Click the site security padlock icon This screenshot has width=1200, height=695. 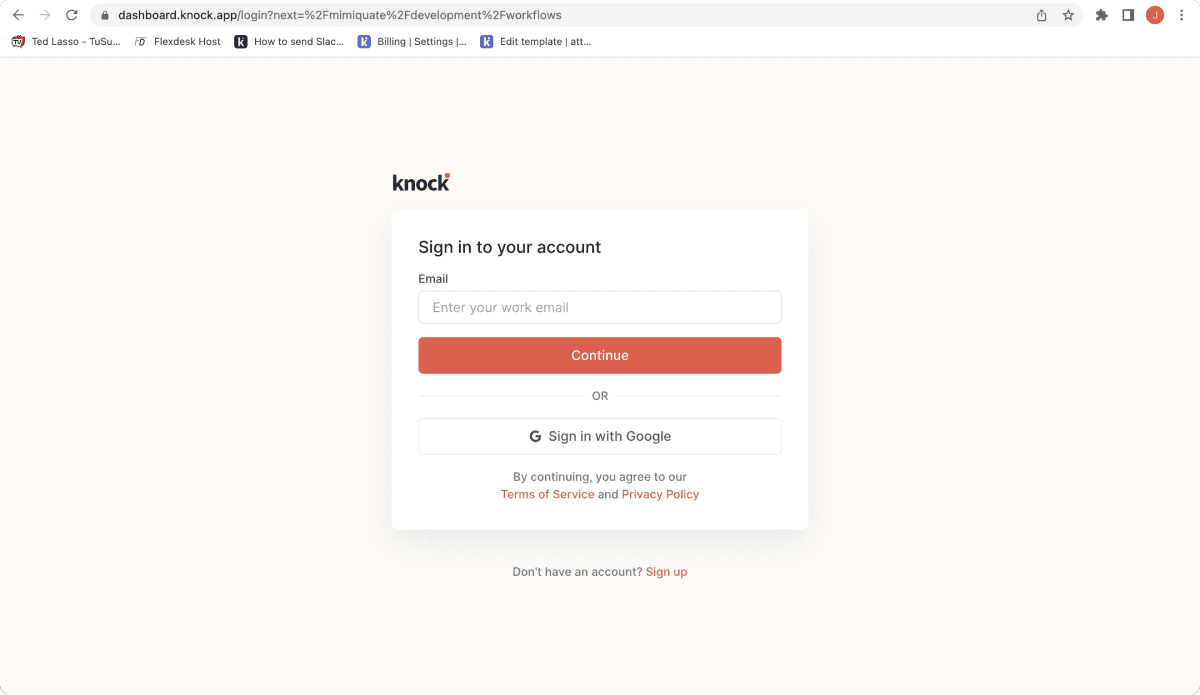(x=104, y=15)
